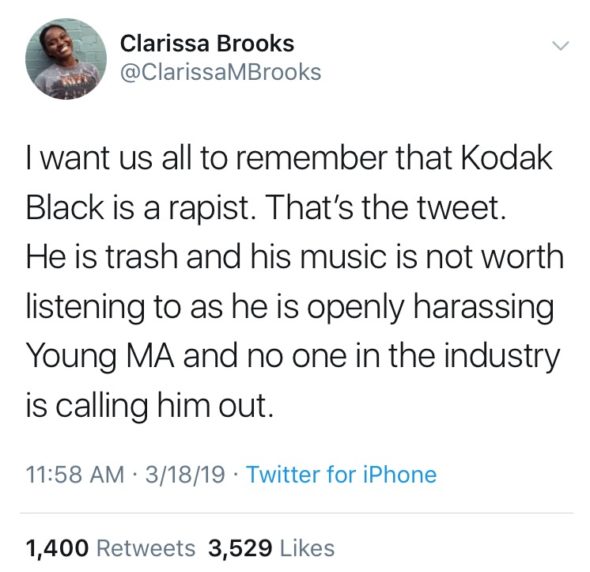Click the Clarissa Brooks display name
The height and width of the screenshot is (572, 590).
(207, 44)
